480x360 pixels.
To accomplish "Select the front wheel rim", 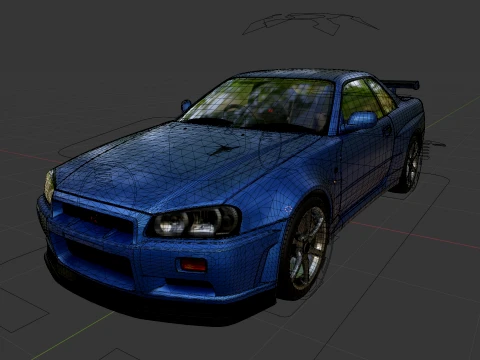I will point(307,246).
